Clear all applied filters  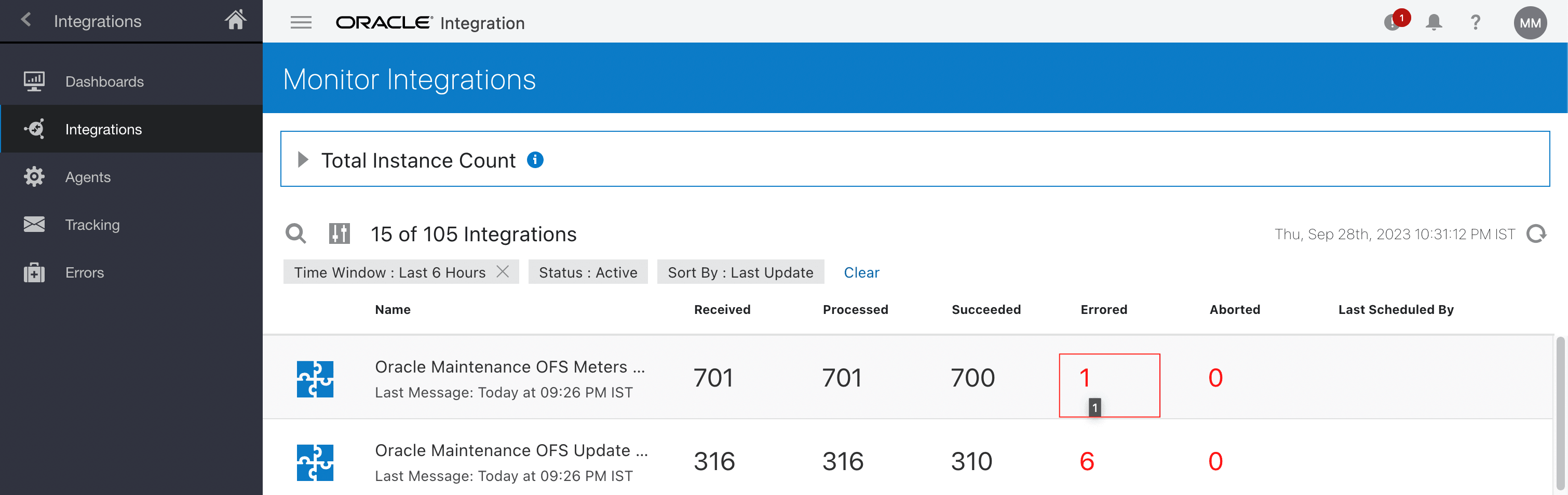pos(861,272)
